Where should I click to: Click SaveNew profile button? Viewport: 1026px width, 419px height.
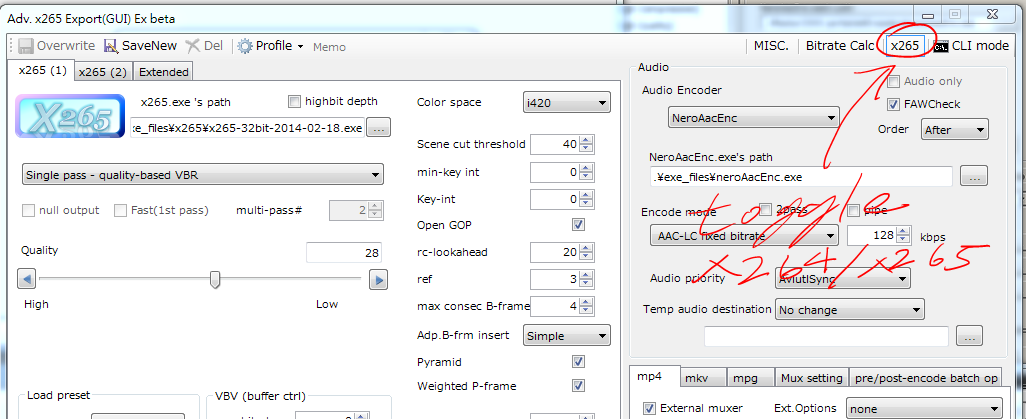pos(141,46)
